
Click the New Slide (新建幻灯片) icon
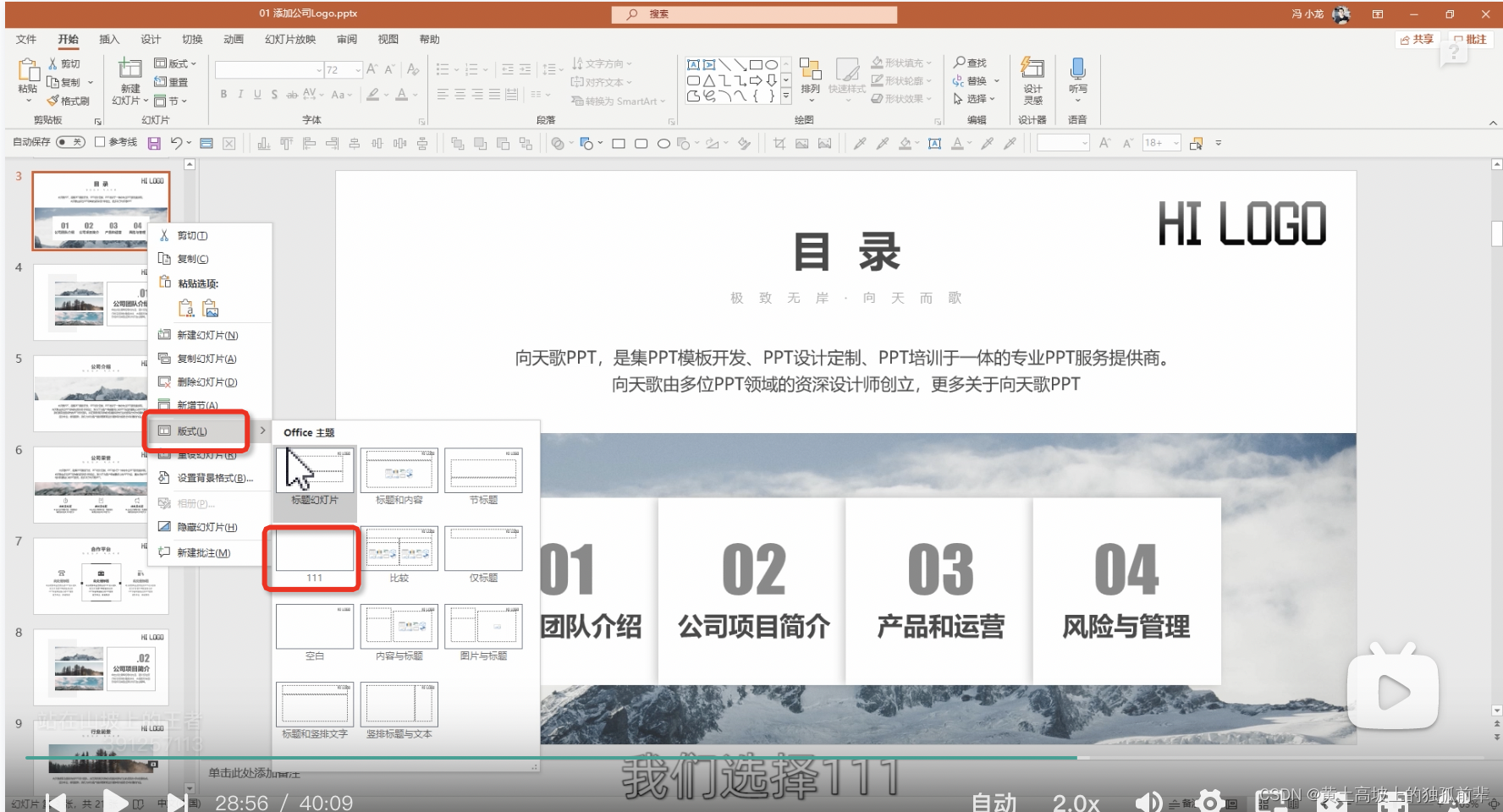click(129, 69)
